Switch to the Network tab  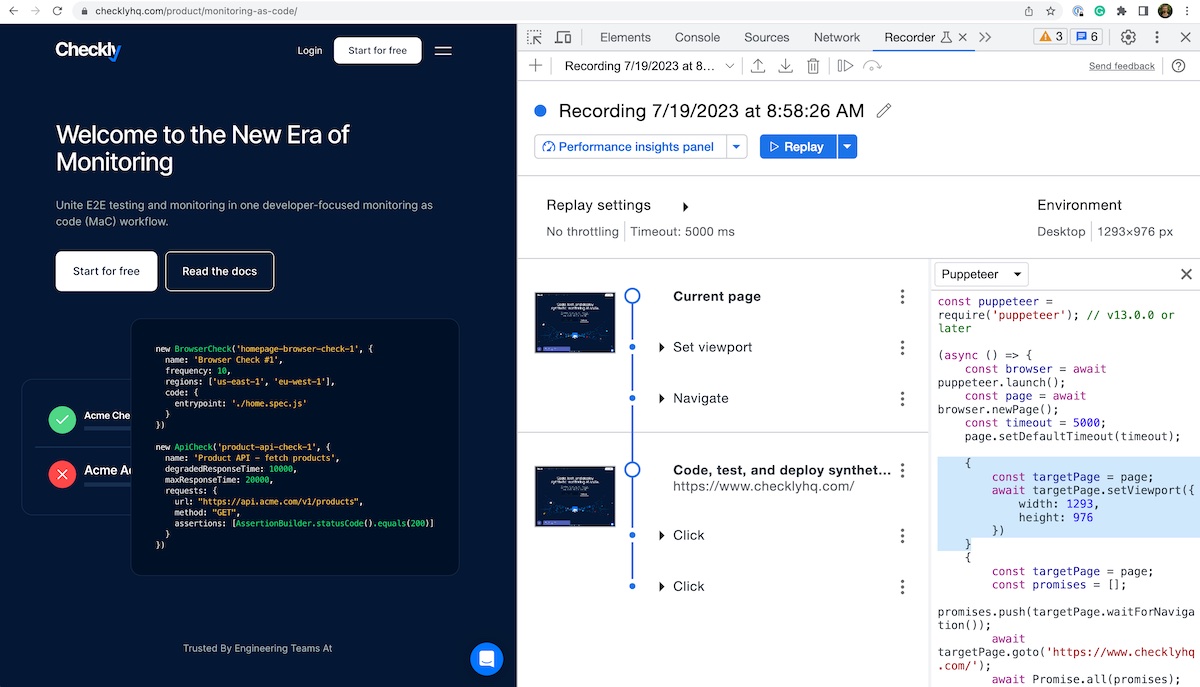click(837, 37)
